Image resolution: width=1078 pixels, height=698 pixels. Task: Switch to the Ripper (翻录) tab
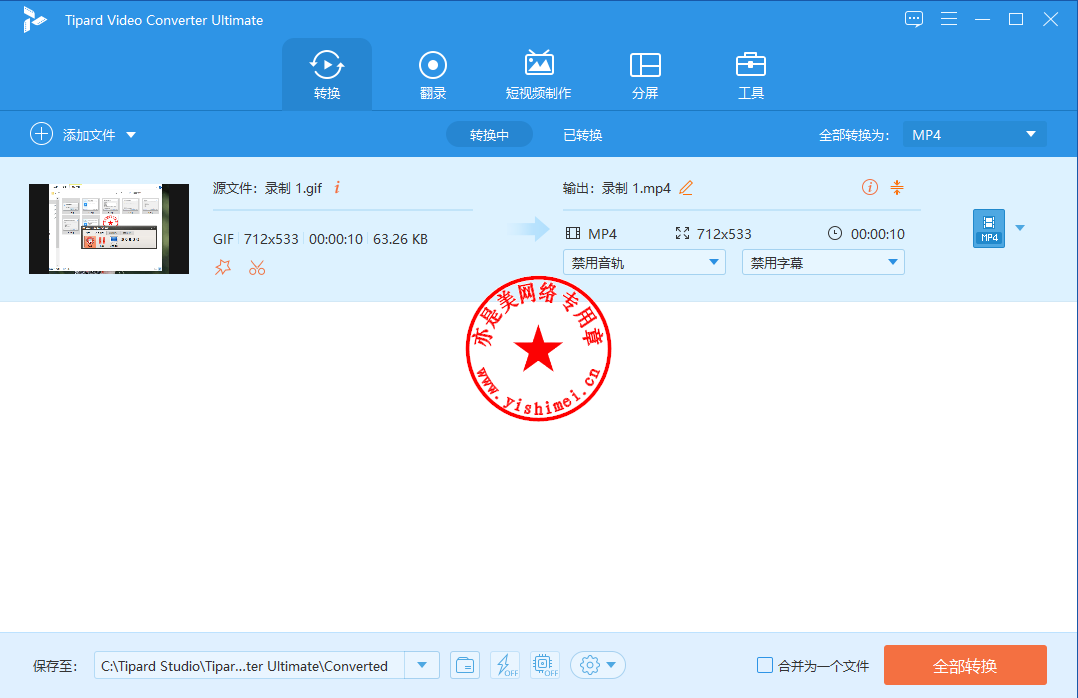432,74
